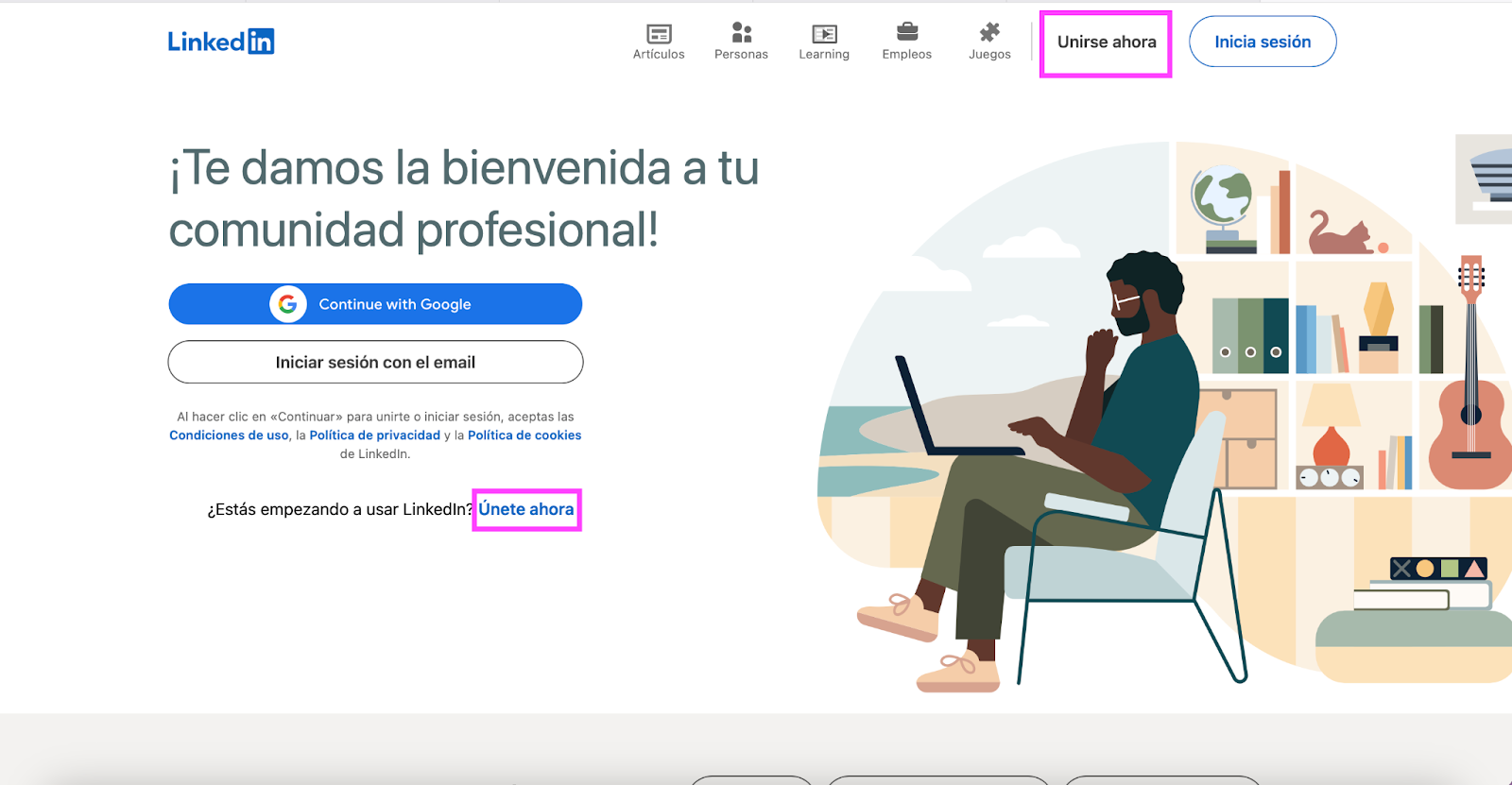Open the Personas section icon
Screen dimensions: 1512x785
[x=742, y=33]
